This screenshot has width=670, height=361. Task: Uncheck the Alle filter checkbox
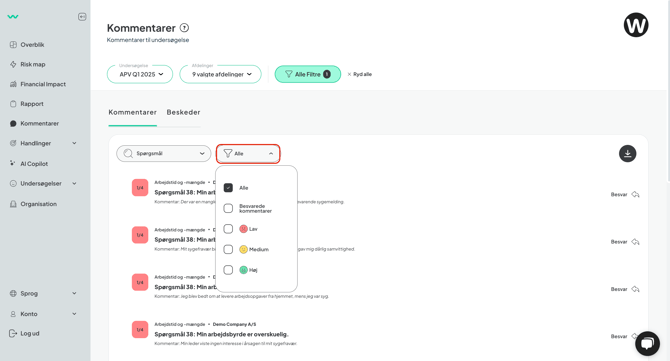pos(228,188)
